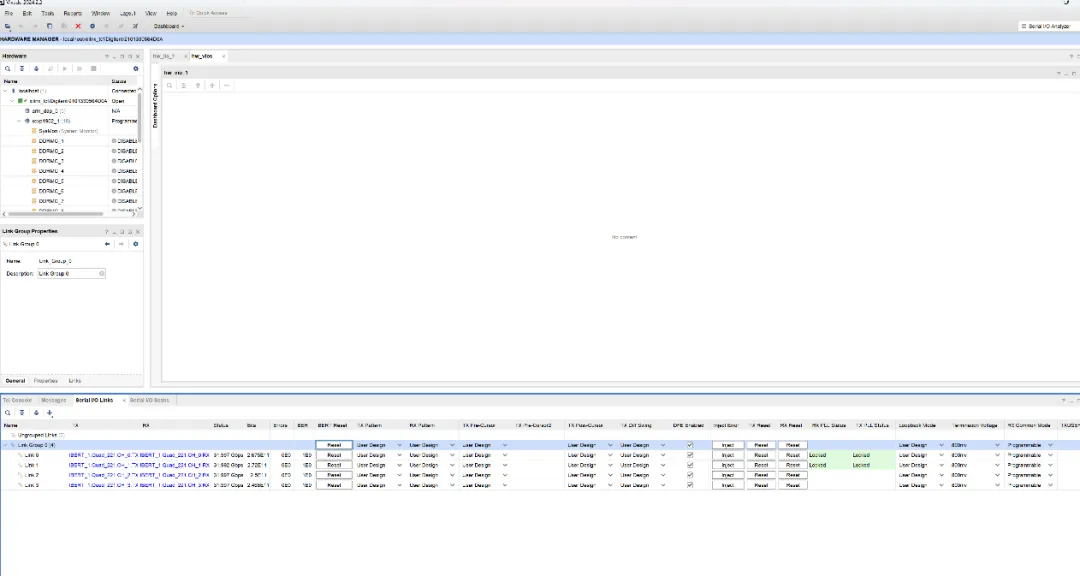Click the red X toolbar icon

tap(78, 26)
